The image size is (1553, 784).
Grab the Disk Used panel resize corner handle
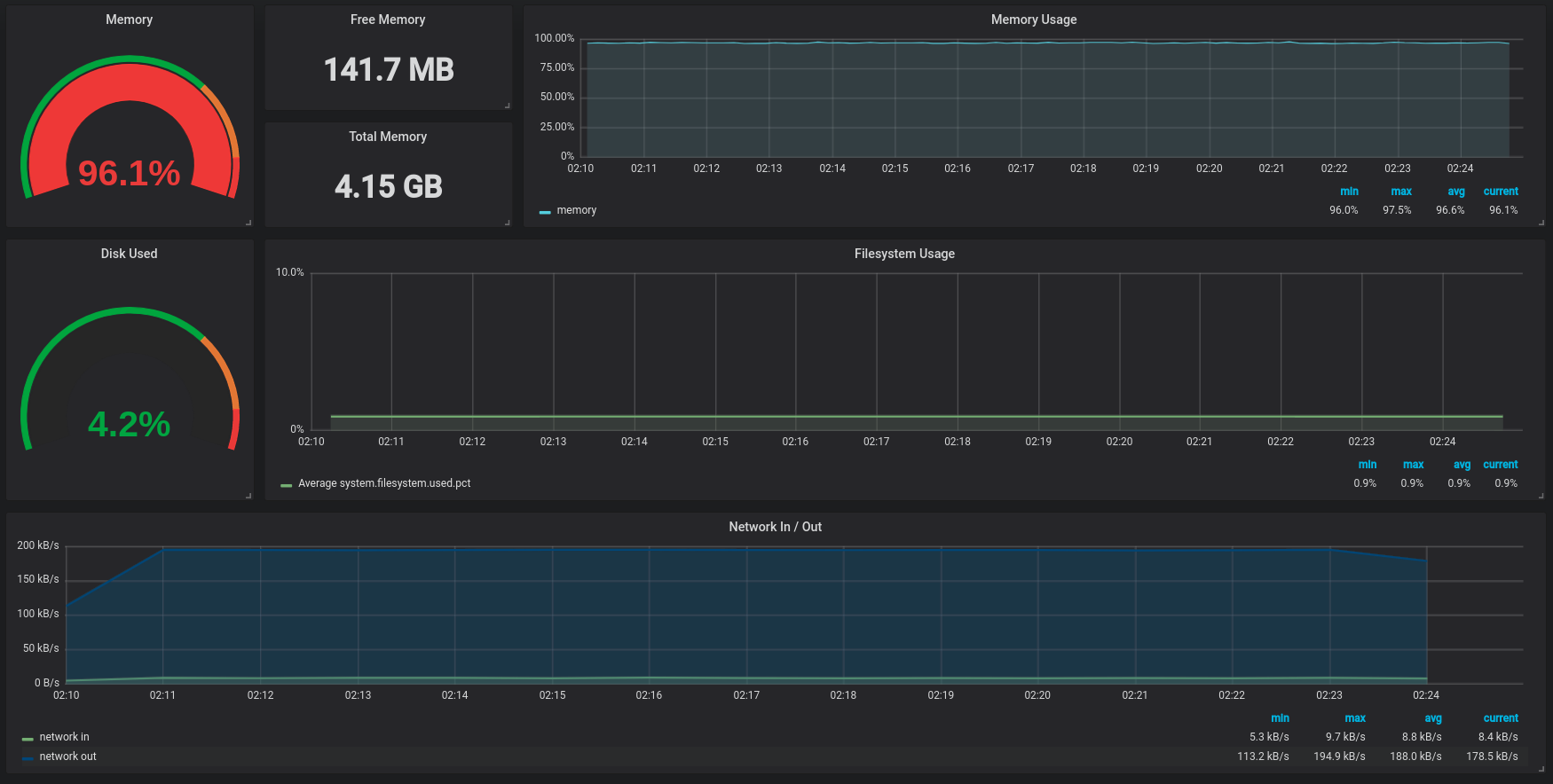tap(249, 497)
